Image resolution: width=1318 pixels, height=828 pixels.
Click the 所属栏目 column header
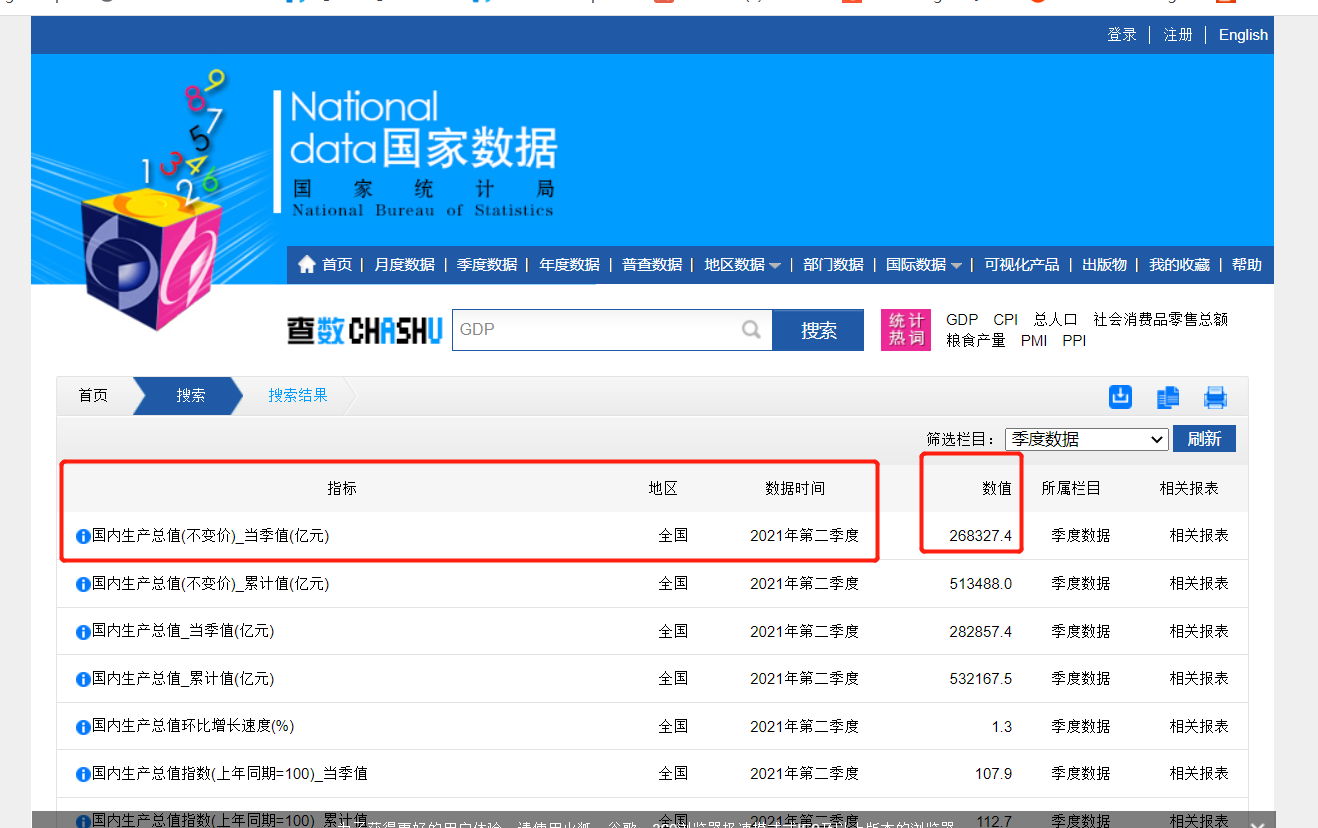click(x=1071, y=489)
